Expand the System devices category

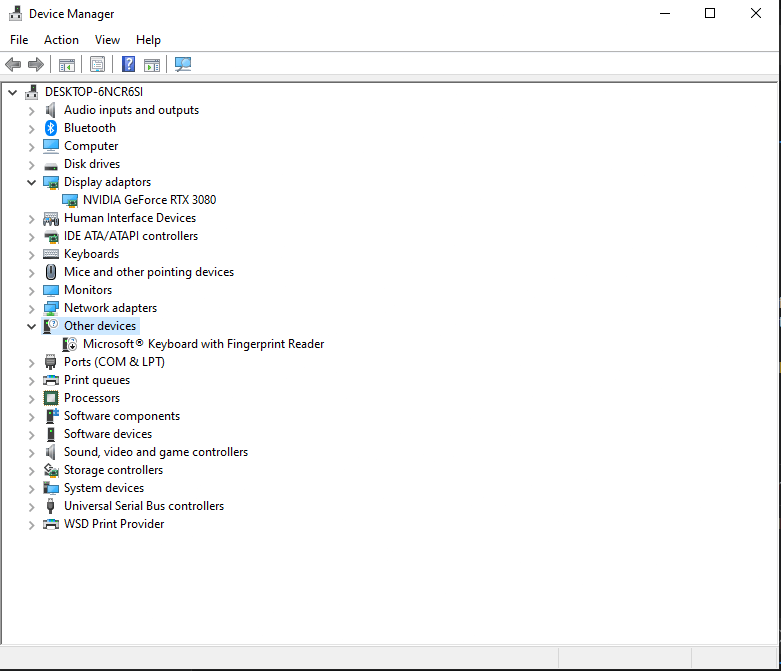31,489
